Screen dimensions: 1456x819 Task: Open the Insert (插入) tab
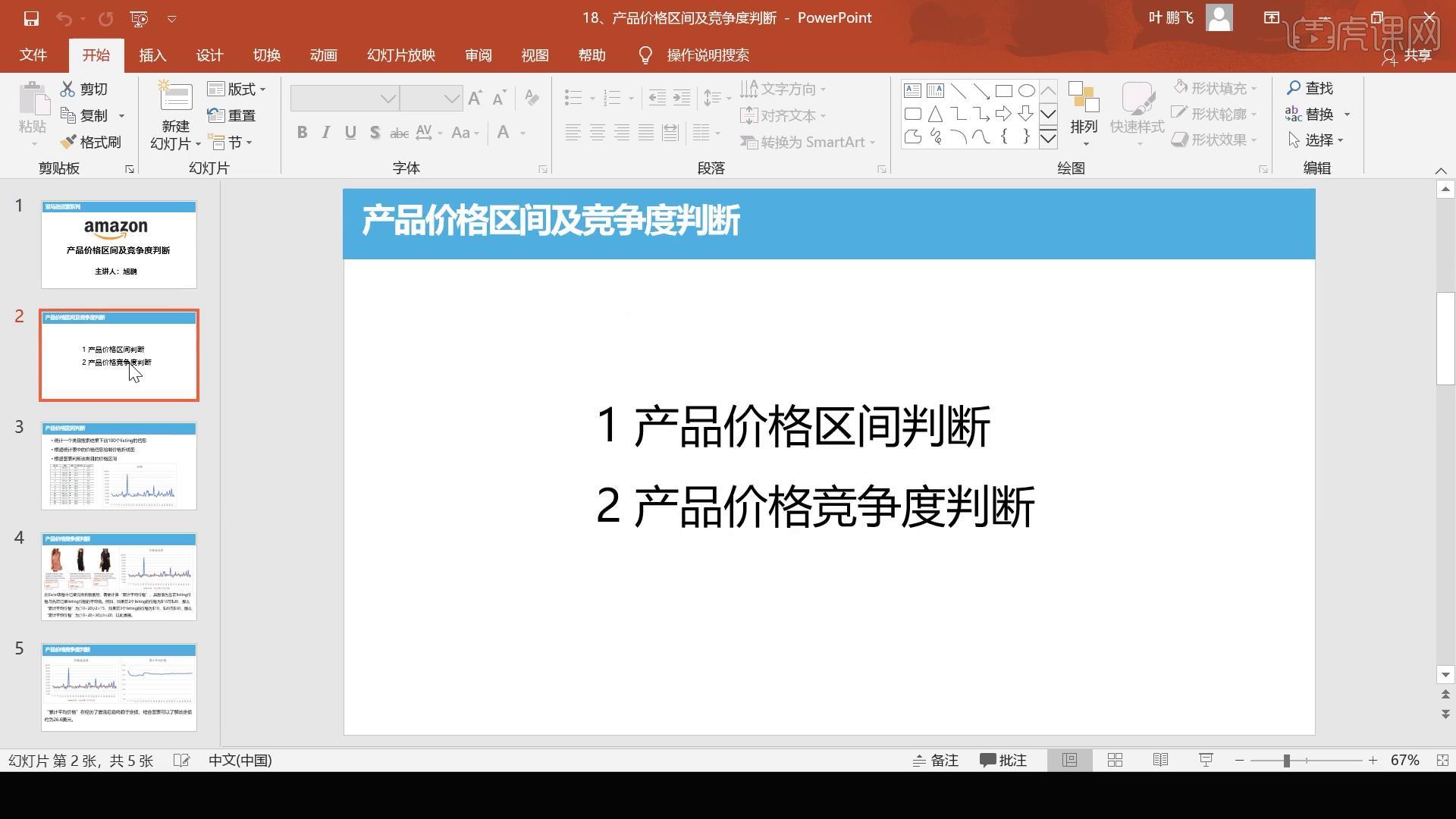(152, 55)
